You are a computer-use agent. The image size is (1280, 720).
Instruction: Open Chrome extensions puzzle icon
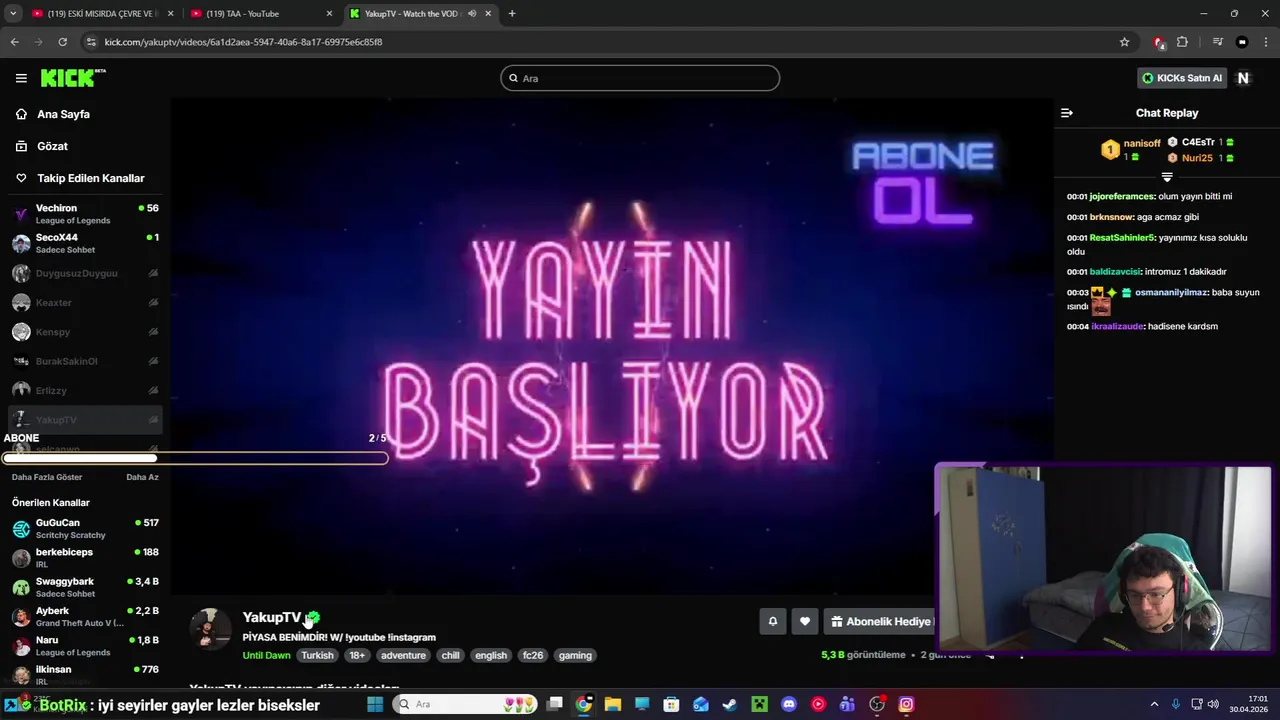[x=1182, y=42]
